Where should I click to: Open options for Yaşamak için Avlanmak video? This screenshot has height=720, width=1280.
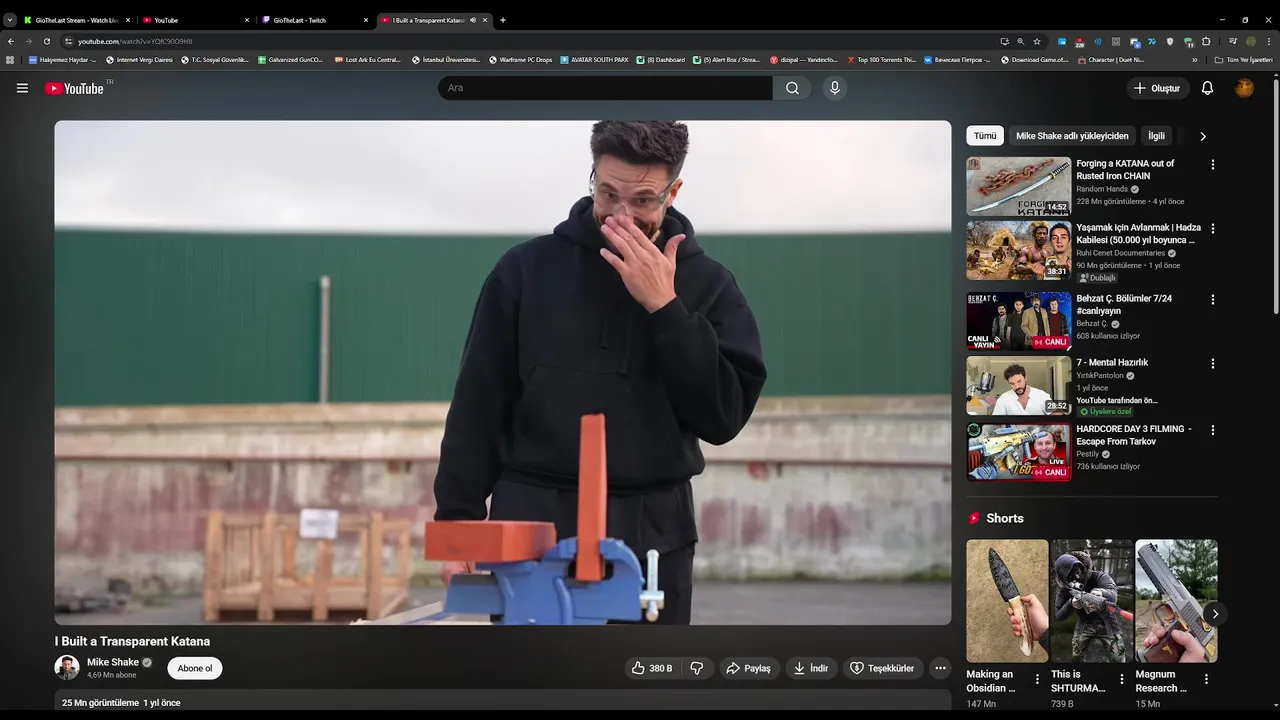pos(1213,229)
